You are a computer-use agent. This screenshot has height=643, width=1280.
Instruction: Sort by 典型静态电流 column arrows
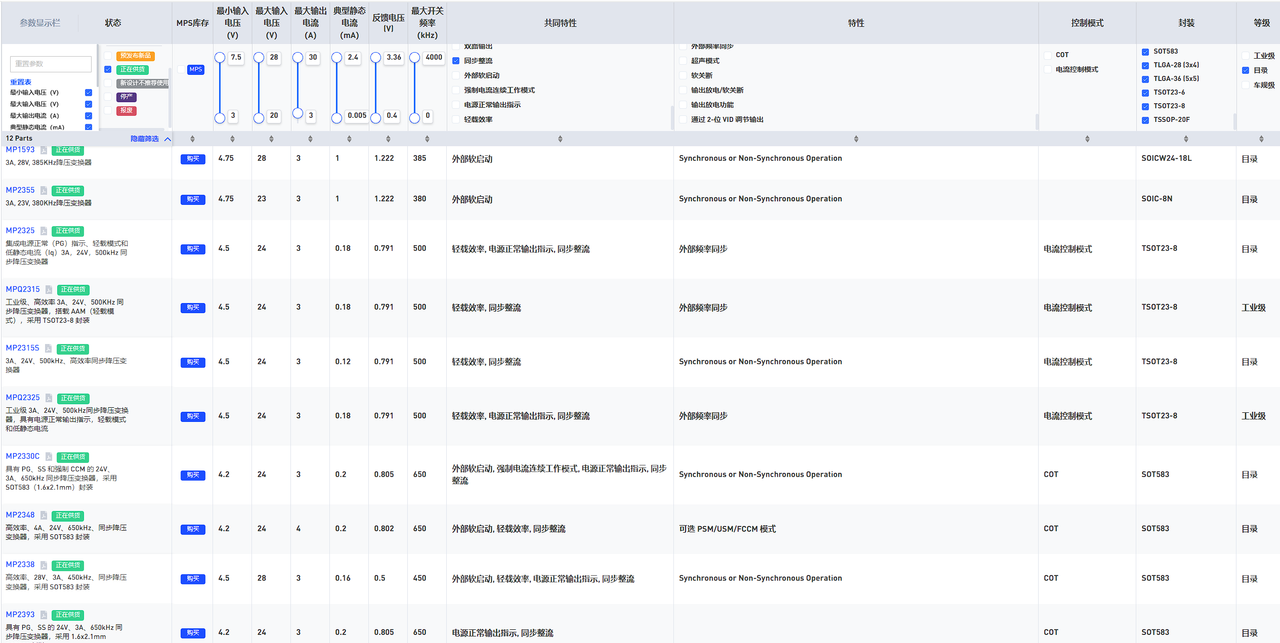click(x=349, y=139)
